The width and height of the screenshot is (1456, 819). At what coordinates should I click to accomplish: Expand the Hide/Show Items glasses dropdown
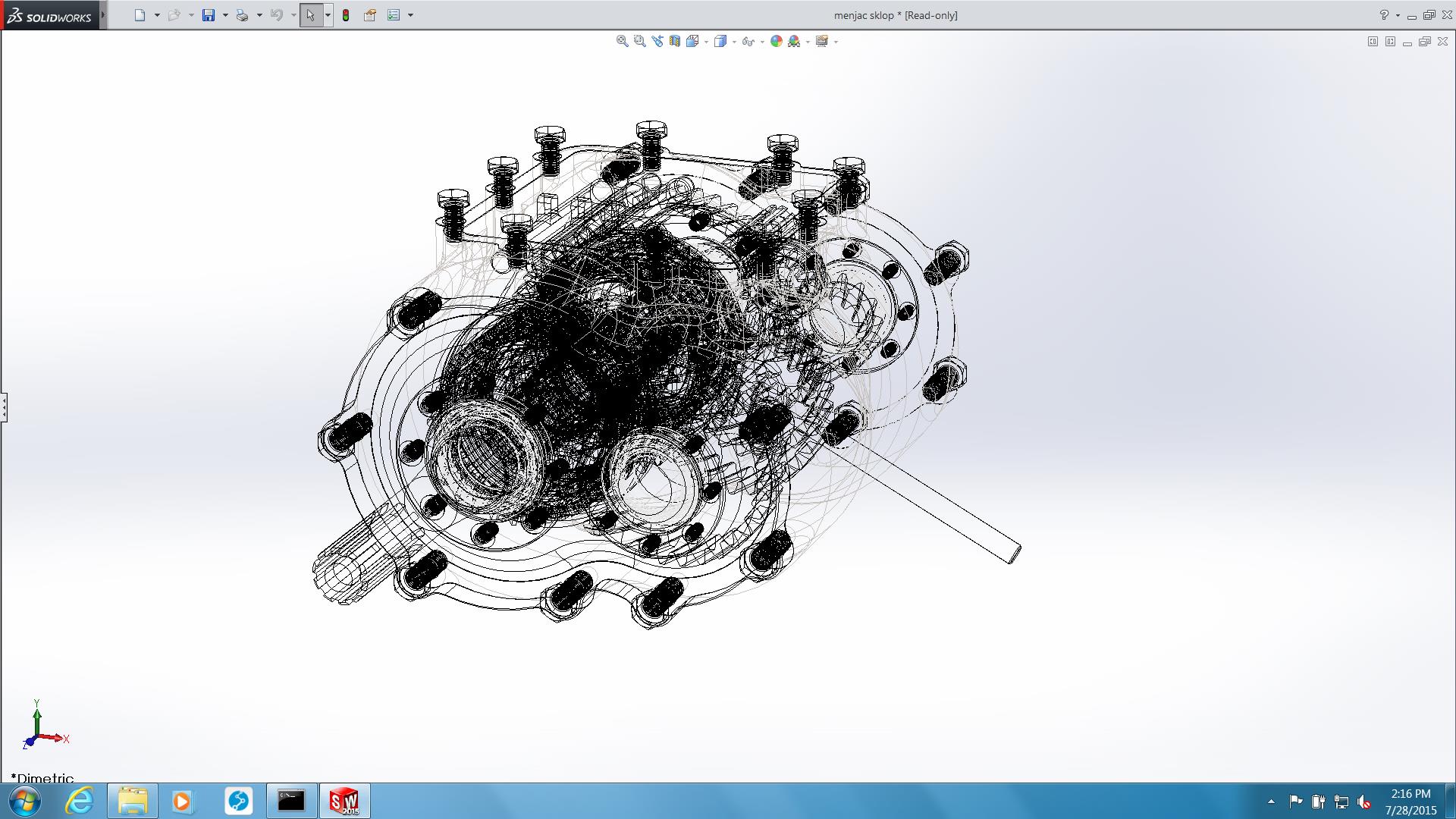point(761,42)
